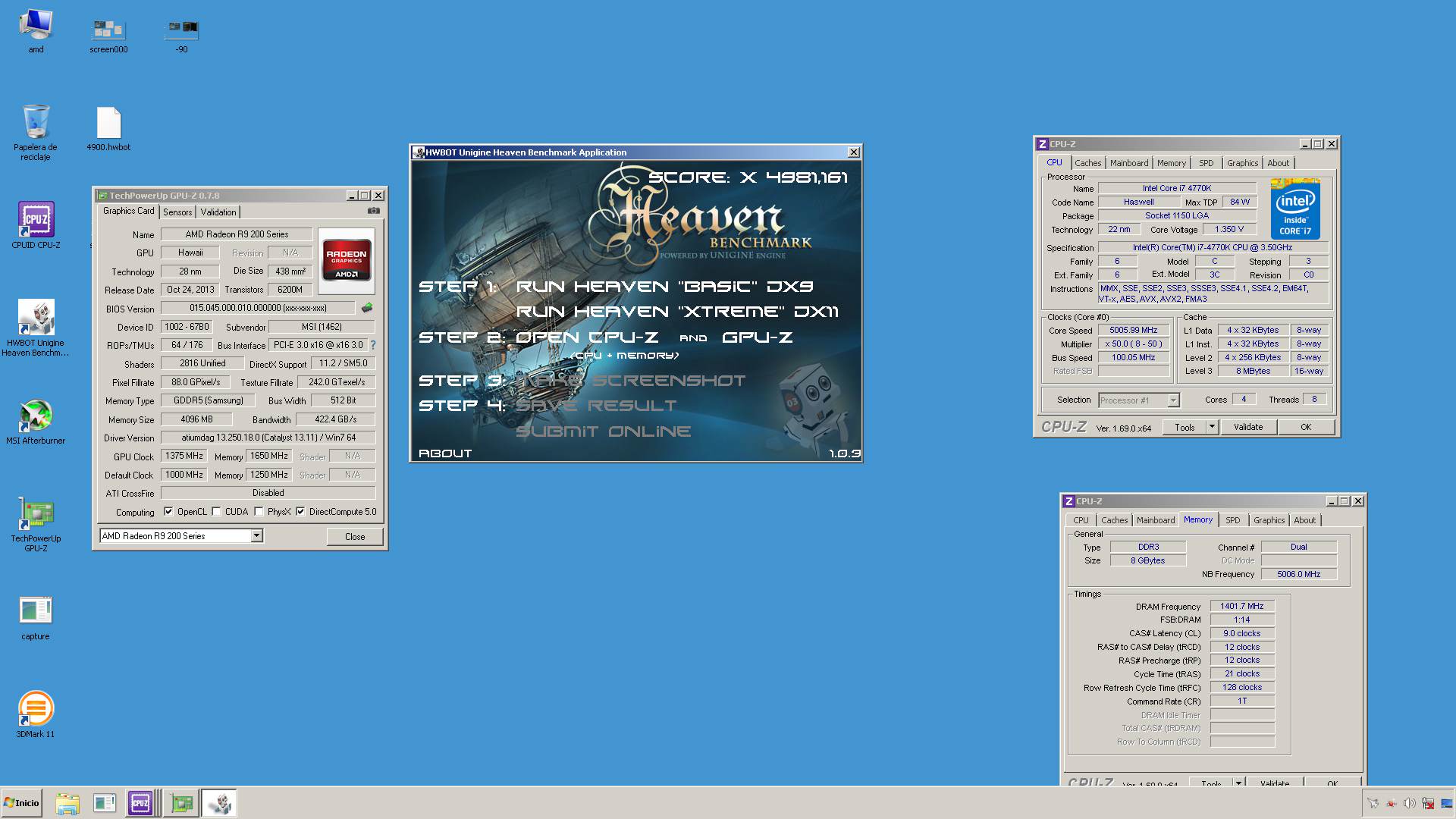This screenshot has height=819, width=1456.
Task: Click the GPU-Z screenshot camera icon
Action: click(x=374, y=211)
